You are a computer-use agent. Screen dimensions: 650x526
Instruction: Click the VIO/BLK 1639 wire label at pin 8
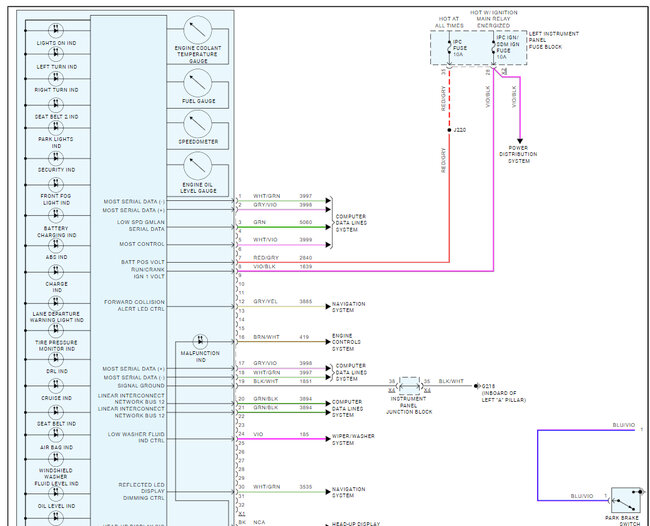(282, 267)
